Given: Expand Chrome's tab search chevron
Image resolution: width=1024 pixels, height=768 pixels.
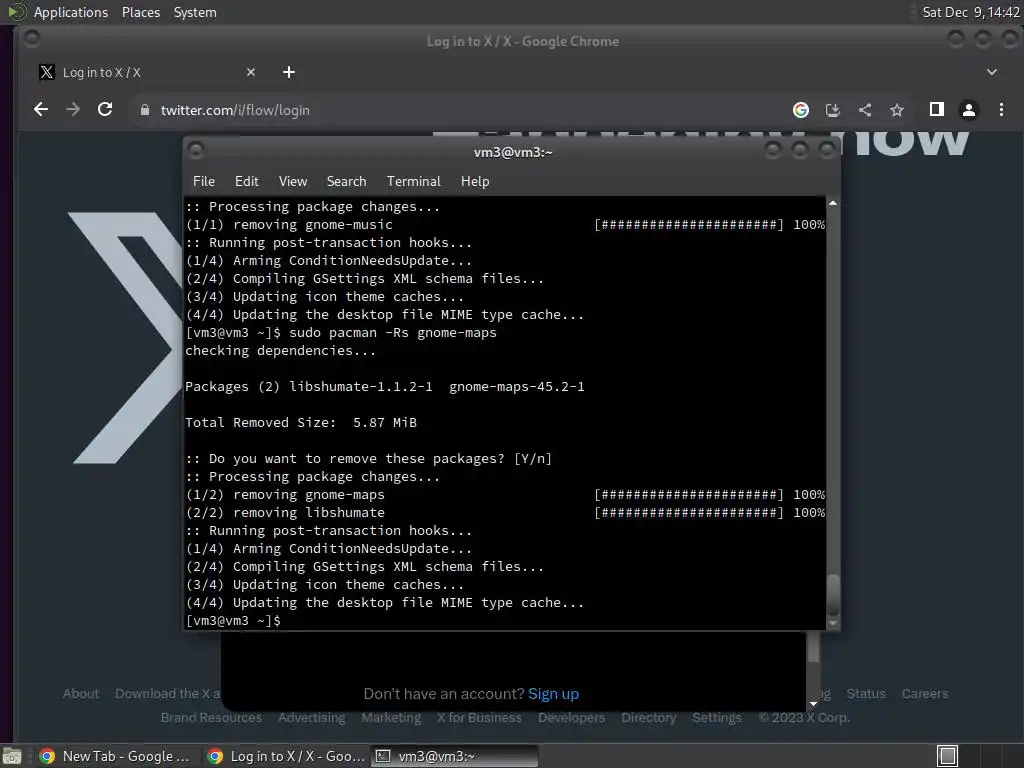Looking at the screenshot, I should [991, 72].
